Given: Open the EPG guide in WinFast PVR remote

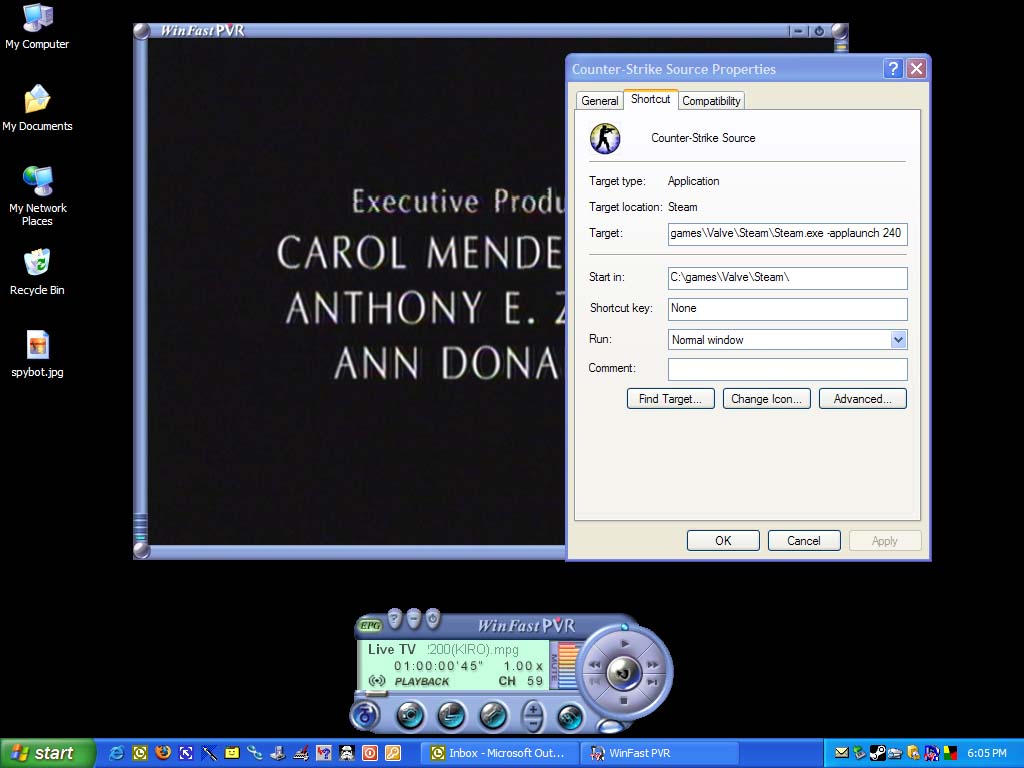Looking at the screenshot, I should click(x=370, y=626).
